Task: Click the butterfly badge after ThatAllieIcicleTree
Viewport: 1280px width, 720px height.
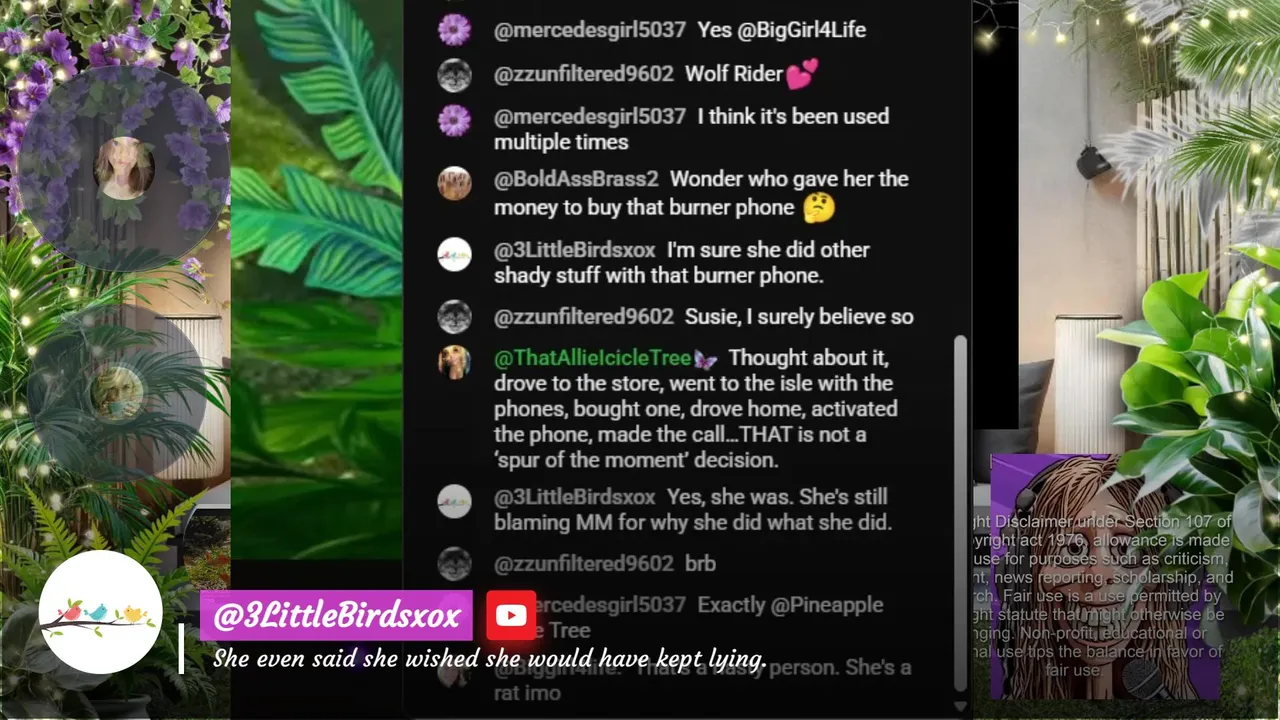Action: (x=705, y=359)
